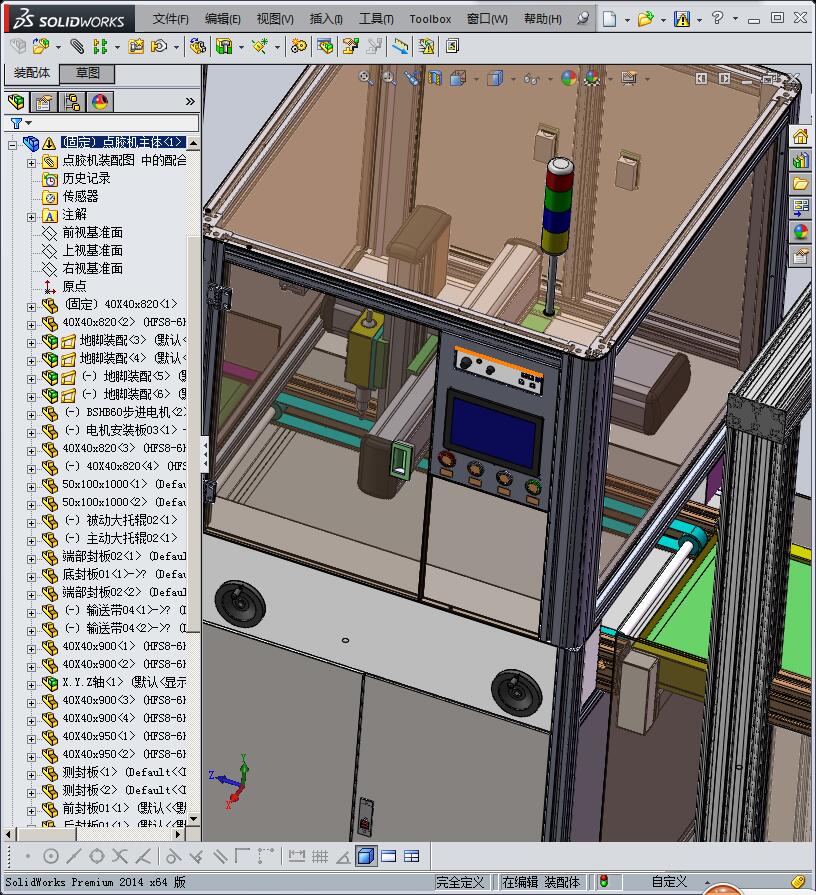Screen dimensions: 816x895
Task: Open the Appearances color ball in task pane
Action: [801, 232]
